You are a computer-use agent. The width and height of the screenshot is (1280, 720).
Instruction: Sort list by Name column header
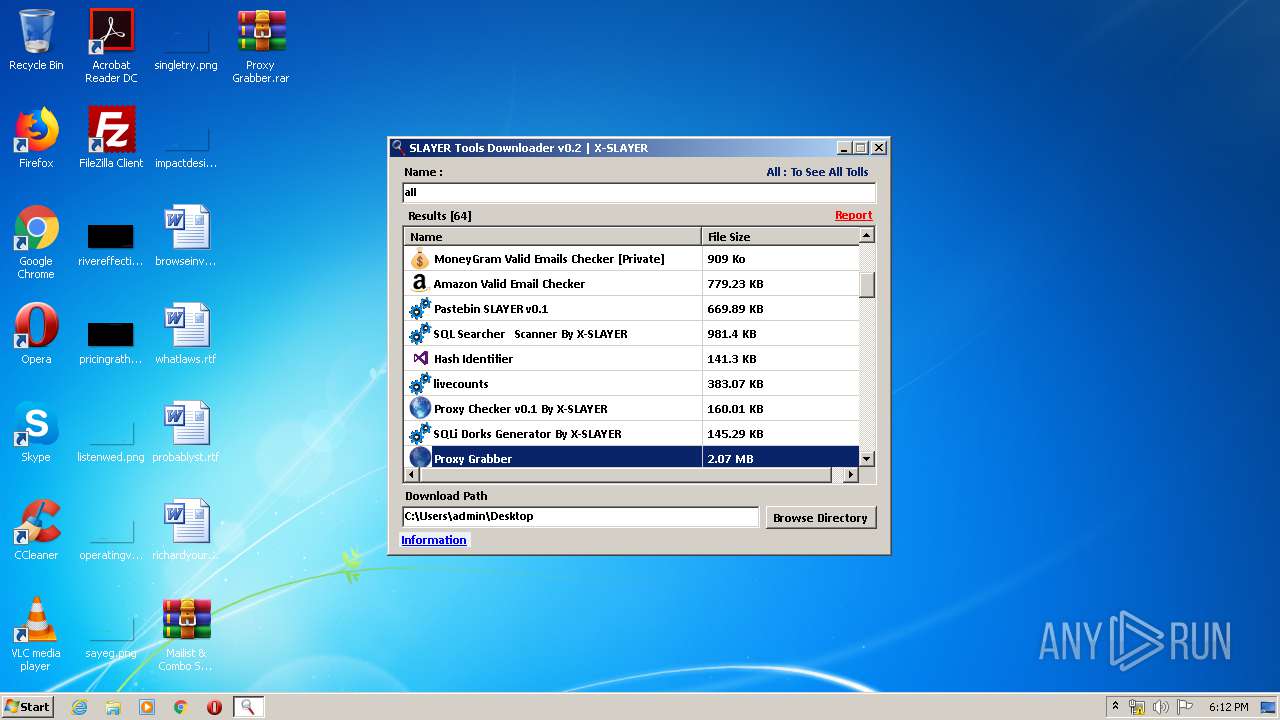point(553,236)
